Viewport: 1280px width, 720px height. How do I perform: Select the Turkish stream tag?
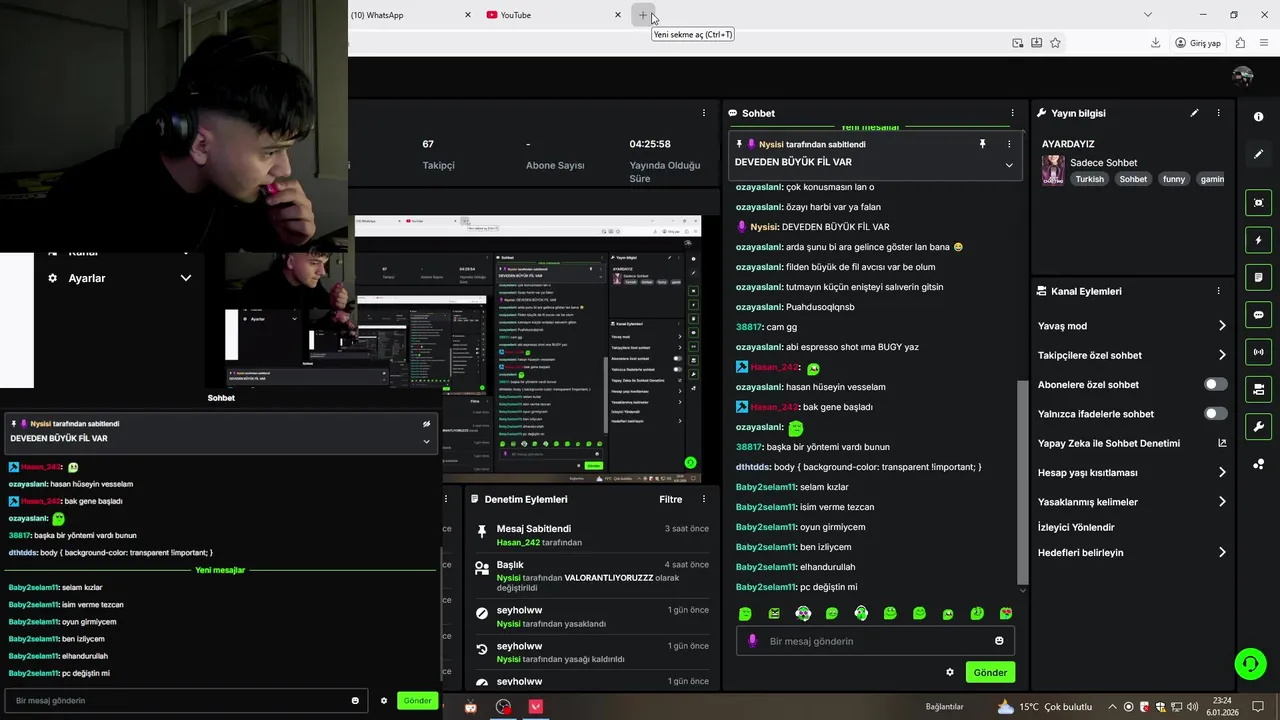1089,179
